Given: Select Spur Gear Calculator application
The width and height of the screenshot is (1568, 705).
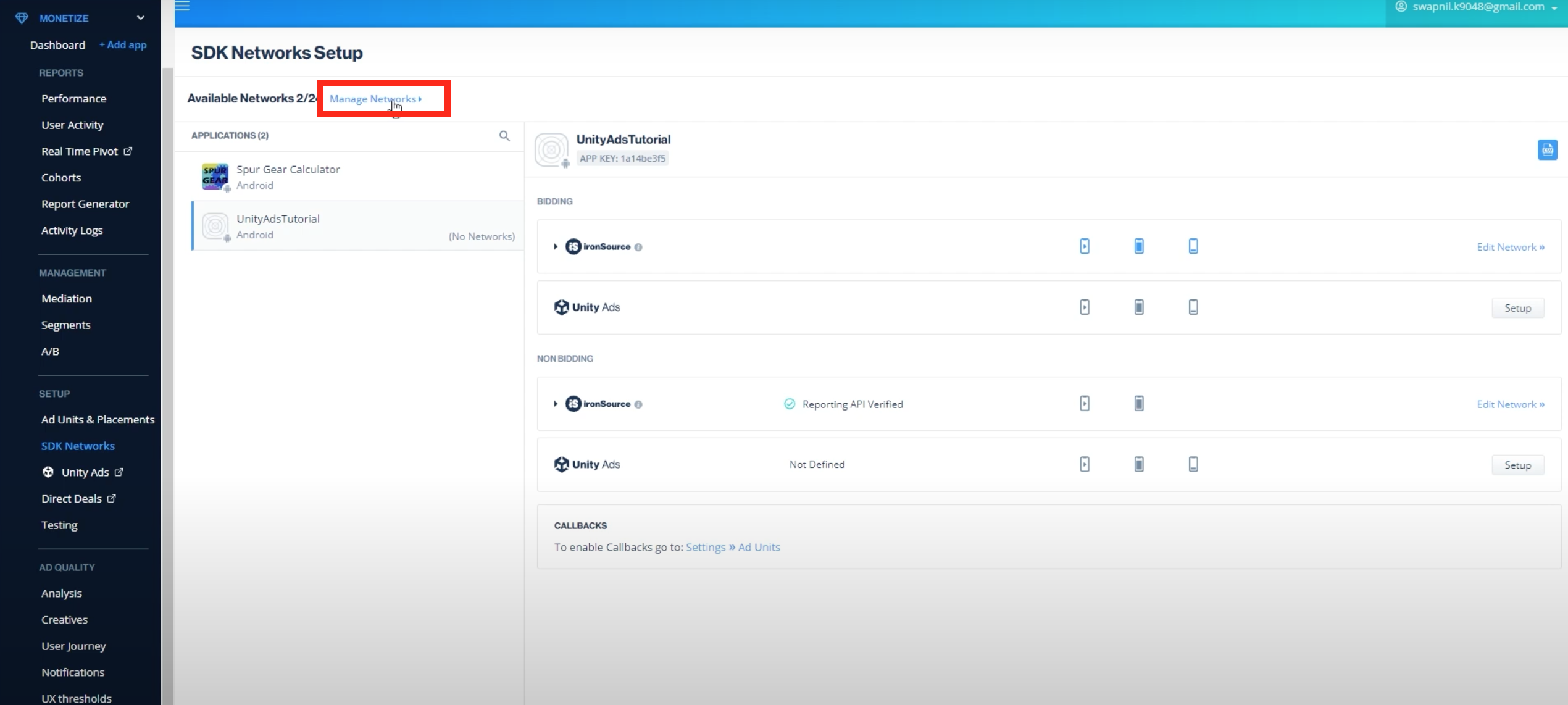Looking at the screenshot, I should (x=357, y=177).
